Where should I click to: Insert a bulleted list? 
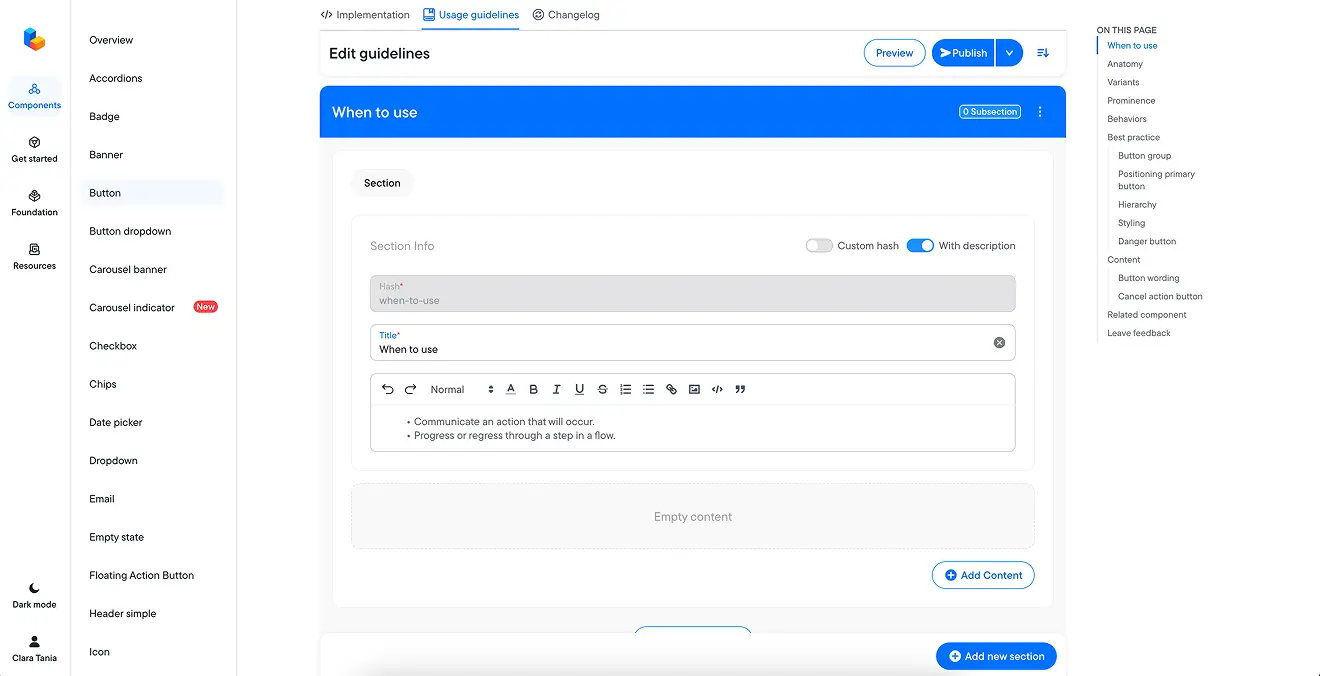pos(649,390)
